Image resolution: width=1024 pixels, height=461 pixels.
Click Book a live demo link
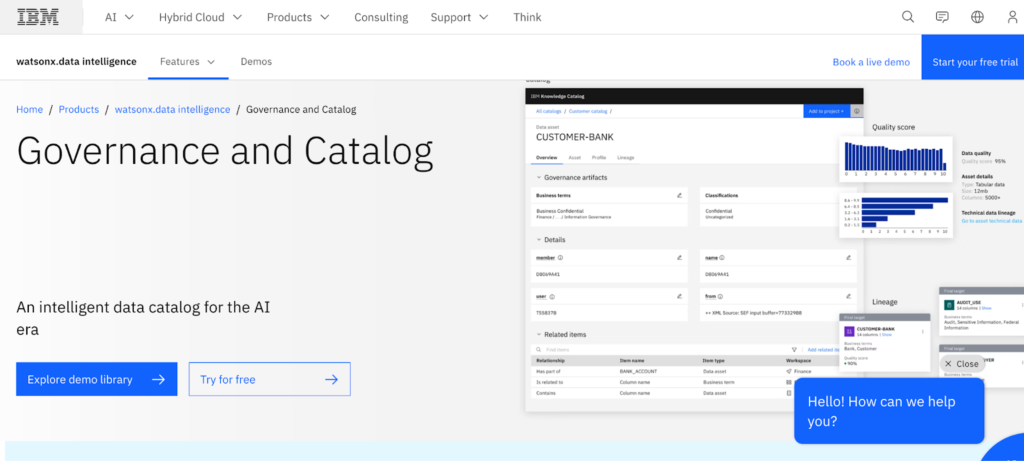pyautogui.click(x=871, y=62)
